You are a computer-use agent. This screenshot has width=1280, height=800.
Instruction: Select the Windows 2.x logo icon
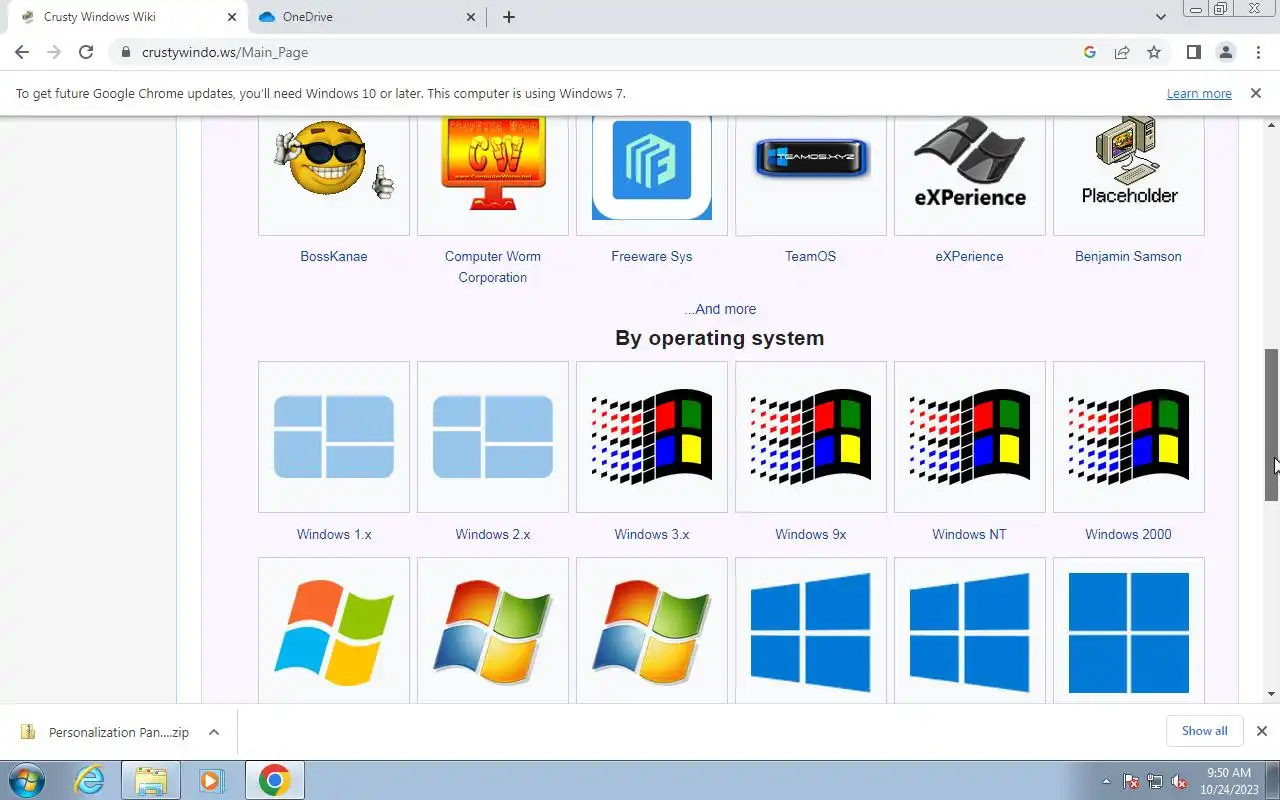pyautogui.click(x=493, y=437)
